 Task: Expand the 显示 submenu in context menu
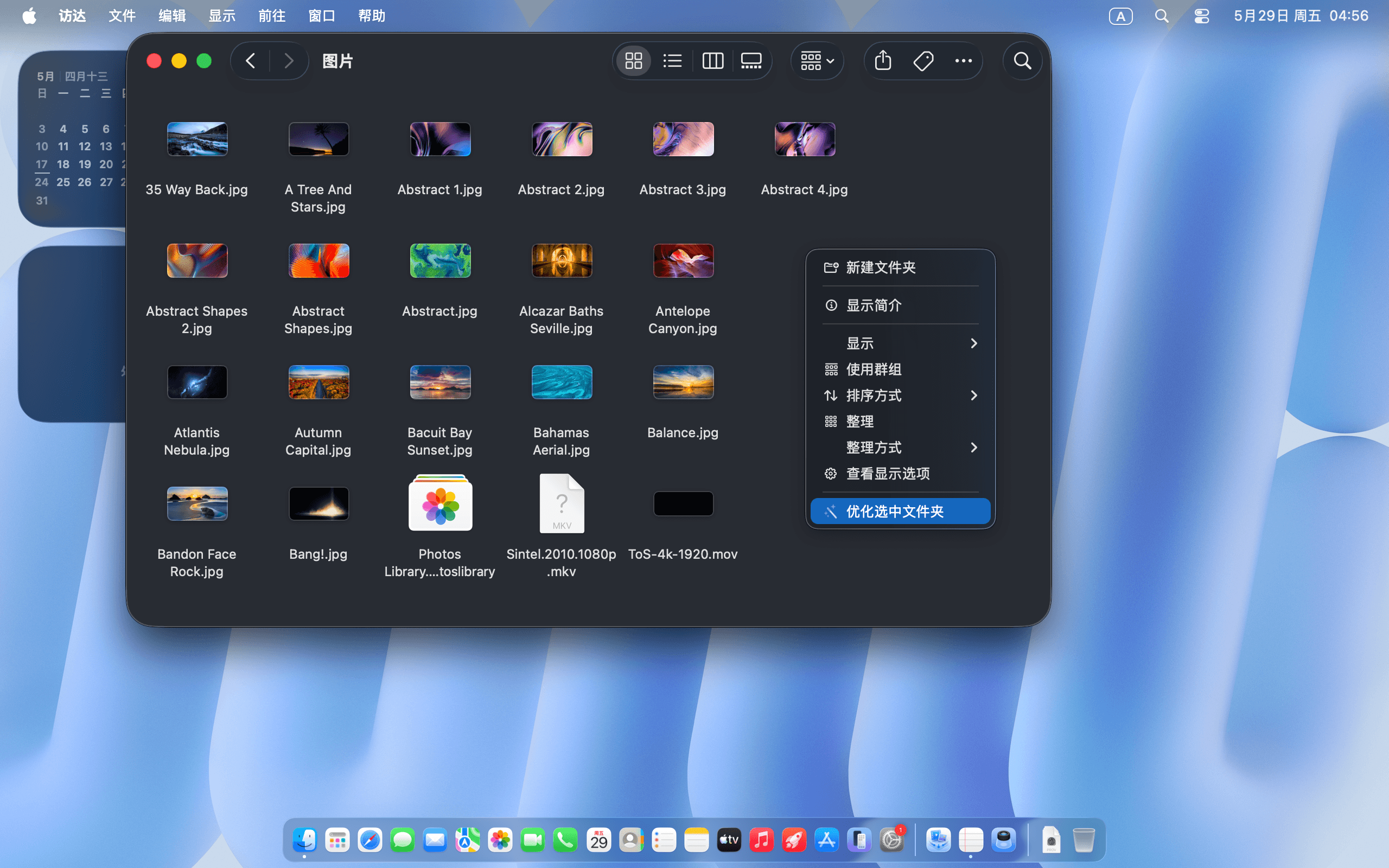tap(901, 343)
